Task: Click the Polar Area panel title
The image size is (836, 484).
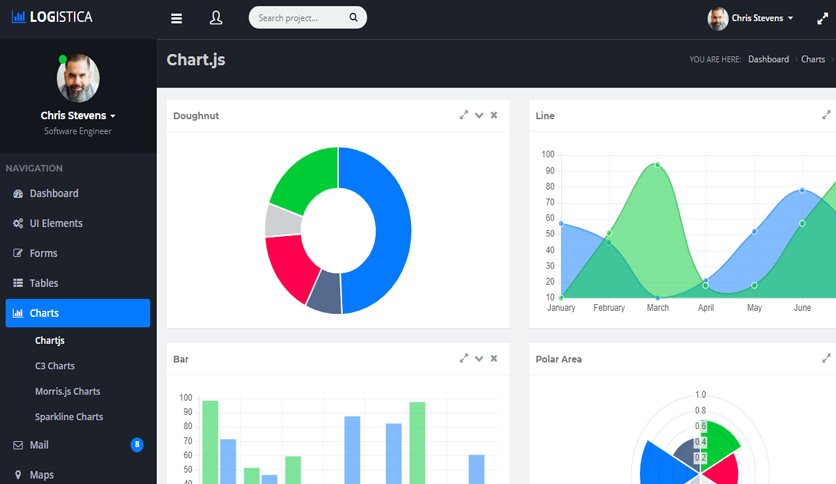Action: [x=558, y=359]
